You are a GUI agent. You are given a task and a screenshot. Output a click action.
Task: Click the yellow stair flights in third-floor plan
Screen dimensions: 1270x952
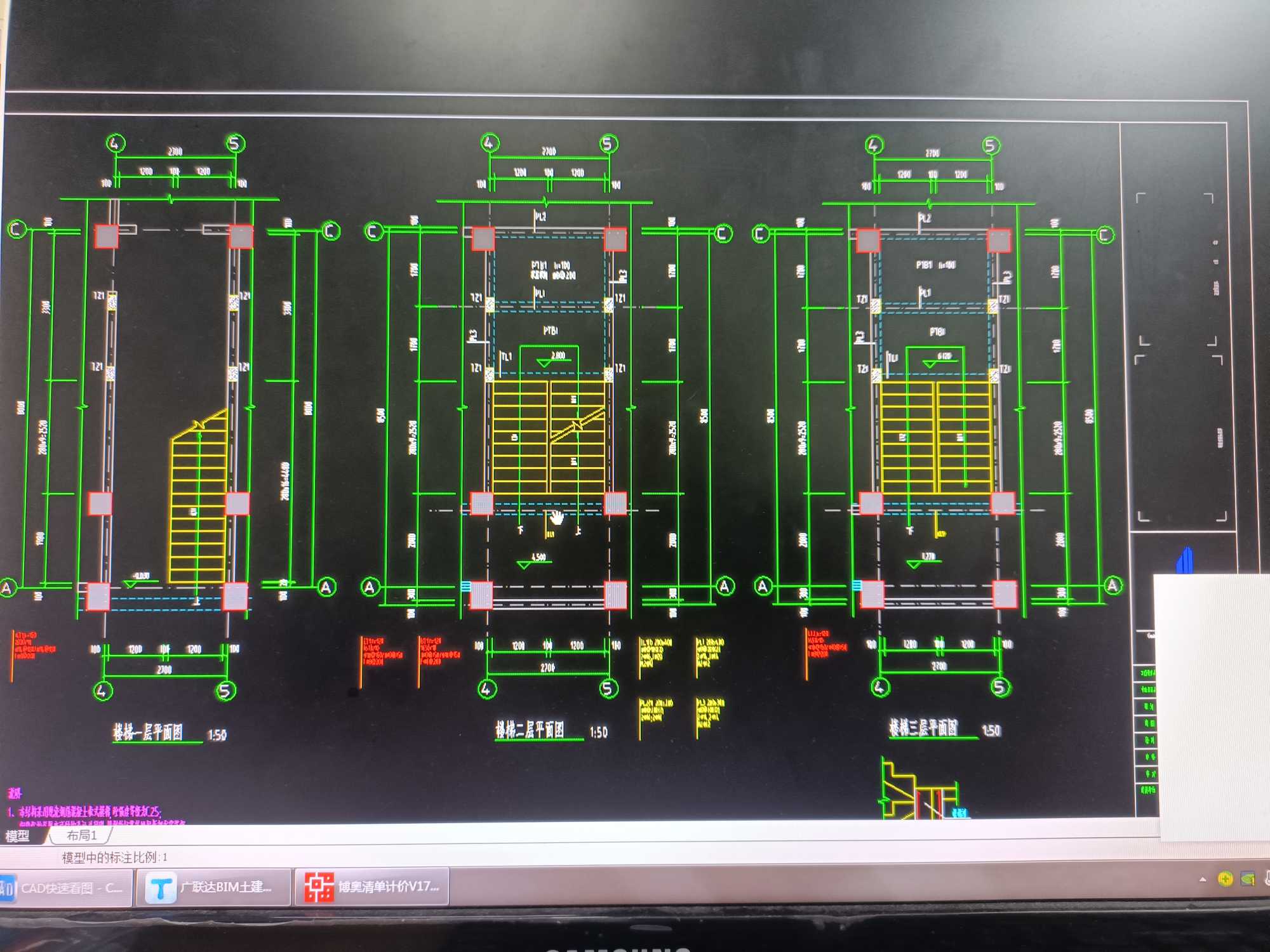click(x=936, y=437)
